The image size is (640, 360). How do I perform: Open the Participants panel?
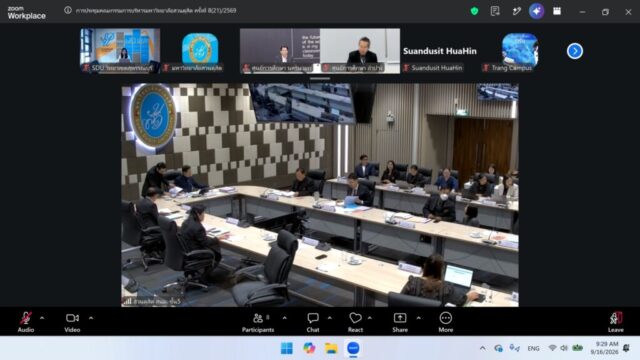258,322
